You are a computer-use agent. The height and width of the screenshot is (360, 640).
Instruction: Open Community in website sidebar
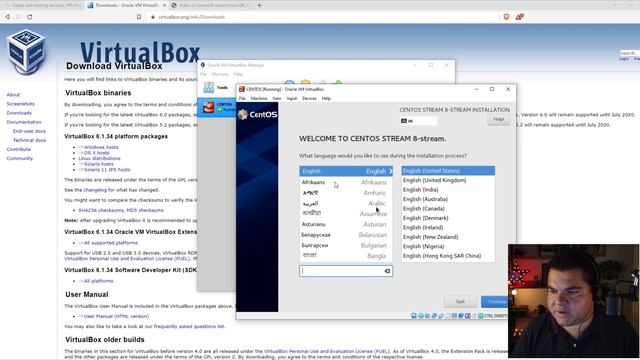pos(20,158)
